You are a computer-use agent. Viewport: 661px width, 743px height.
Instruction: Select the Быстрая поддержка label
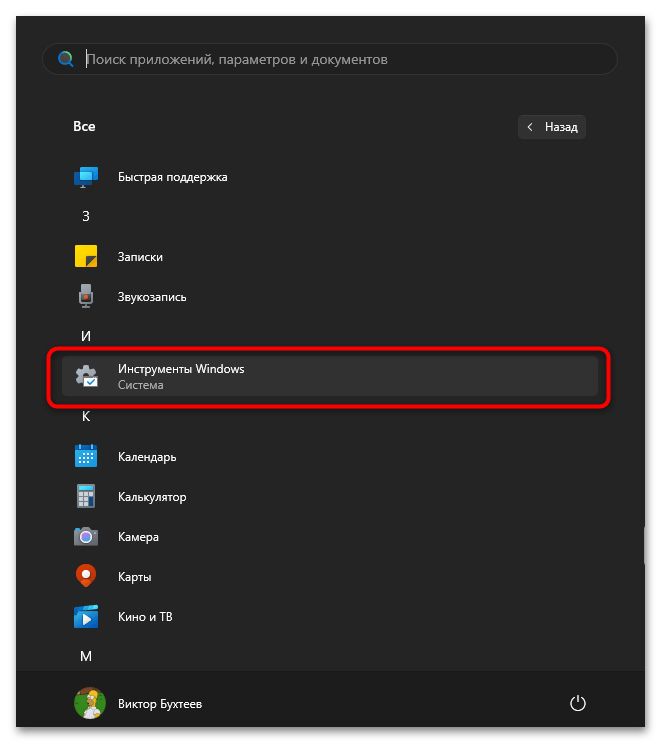tap(172, 177)
